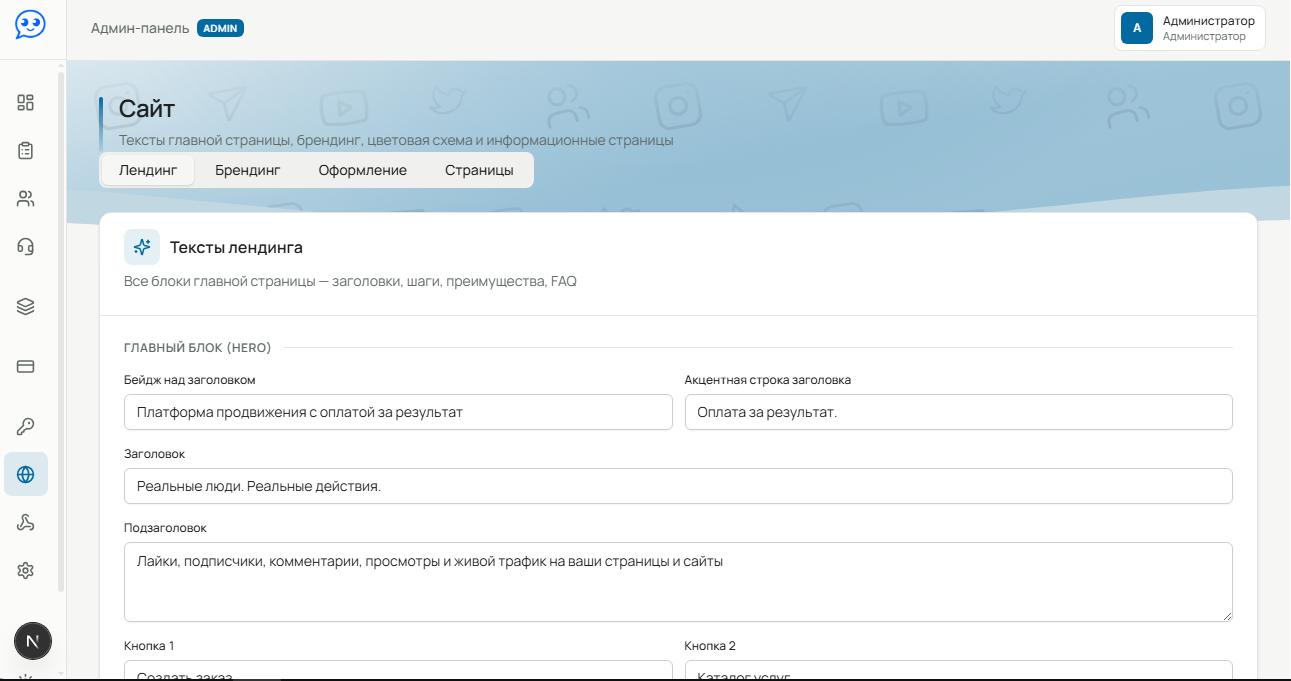Click the round N badge button

[x=33, y=641]
